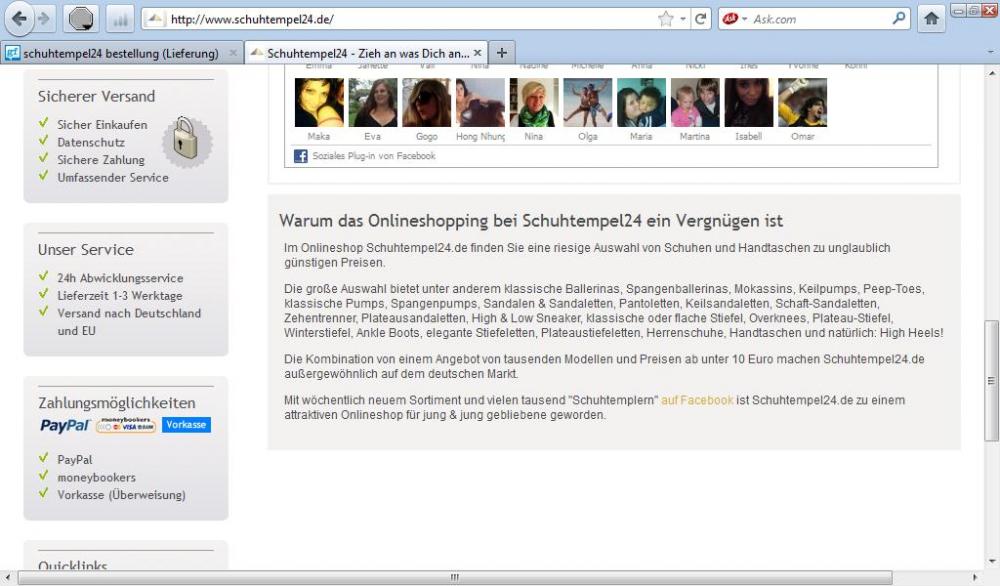
Task: Go forward with the browser forward arrow
Action: (x=43, y=19)
